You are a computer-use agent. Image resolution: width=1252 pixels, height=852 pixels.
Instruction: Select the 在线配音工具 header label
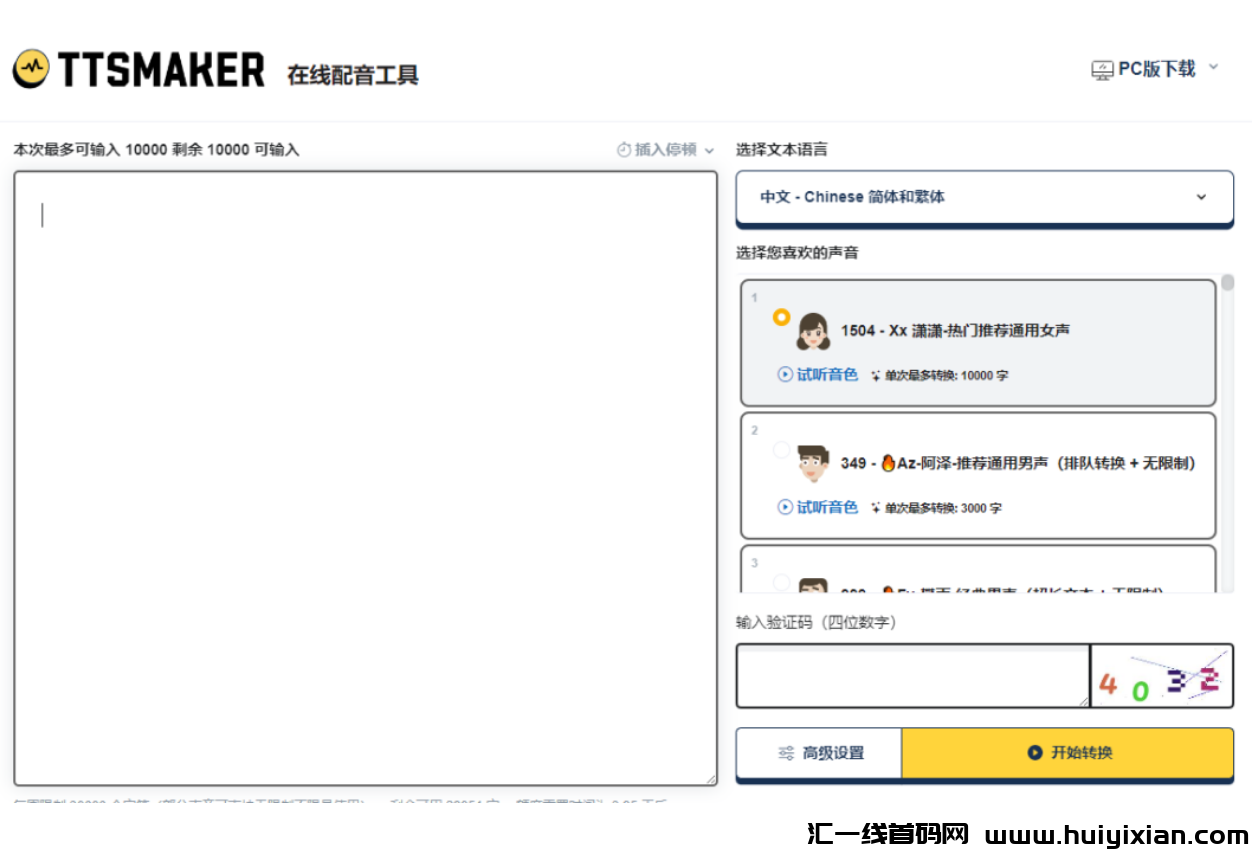coord(352,74)
